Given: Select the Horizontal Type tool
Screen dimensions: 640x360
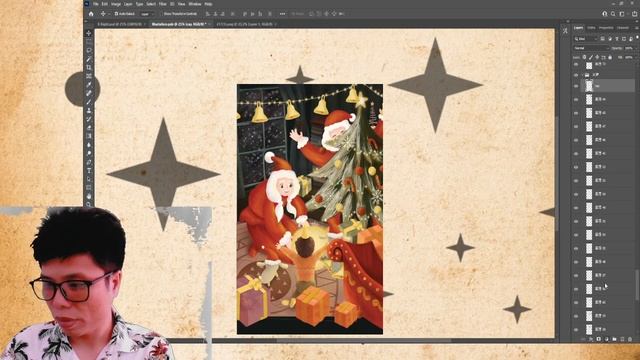Looking at the screenshot, I should pyautogui.click(x=89, y=170).
